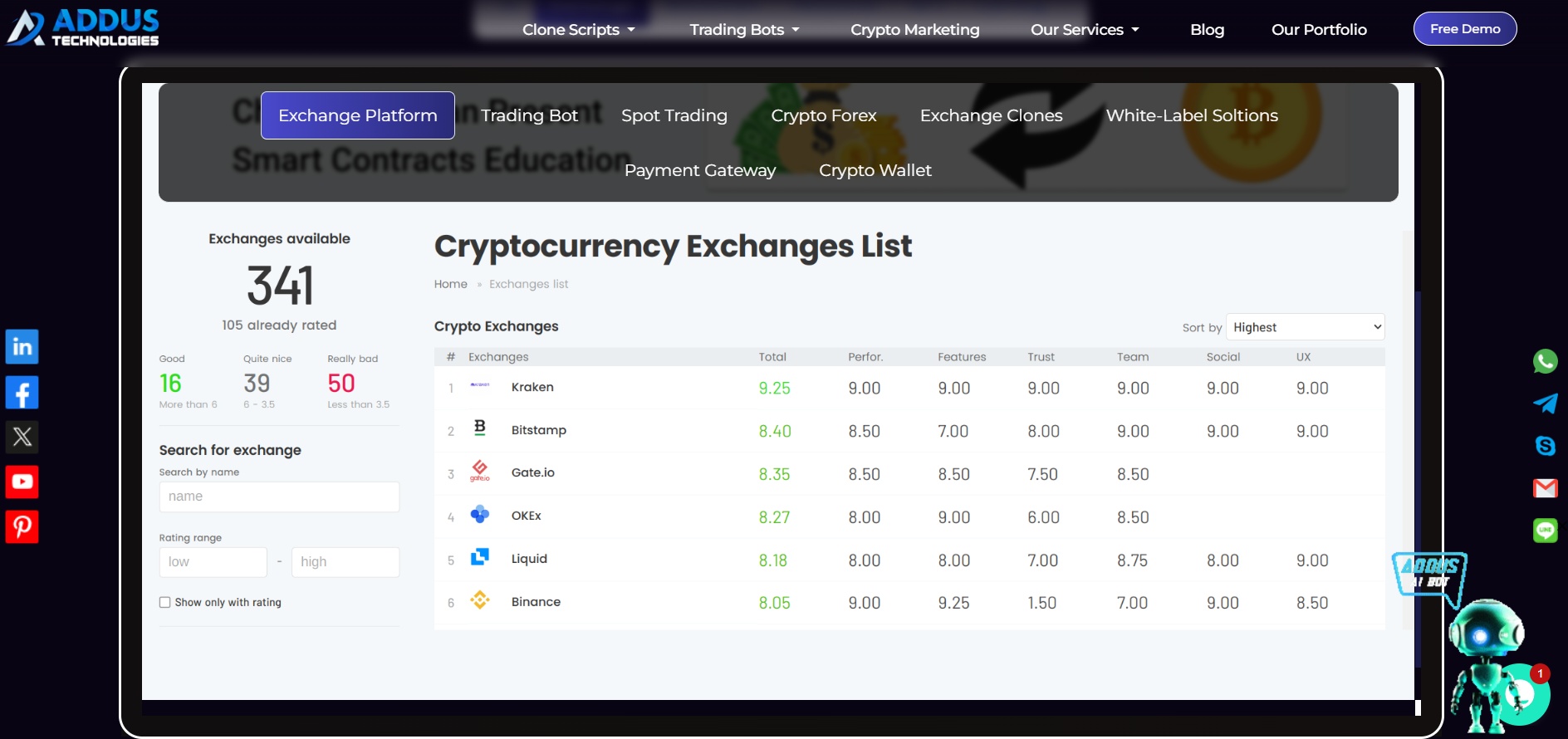The image size is (1568, 739).
Task: Open the YouTube social icon
Action: point(22,482)
